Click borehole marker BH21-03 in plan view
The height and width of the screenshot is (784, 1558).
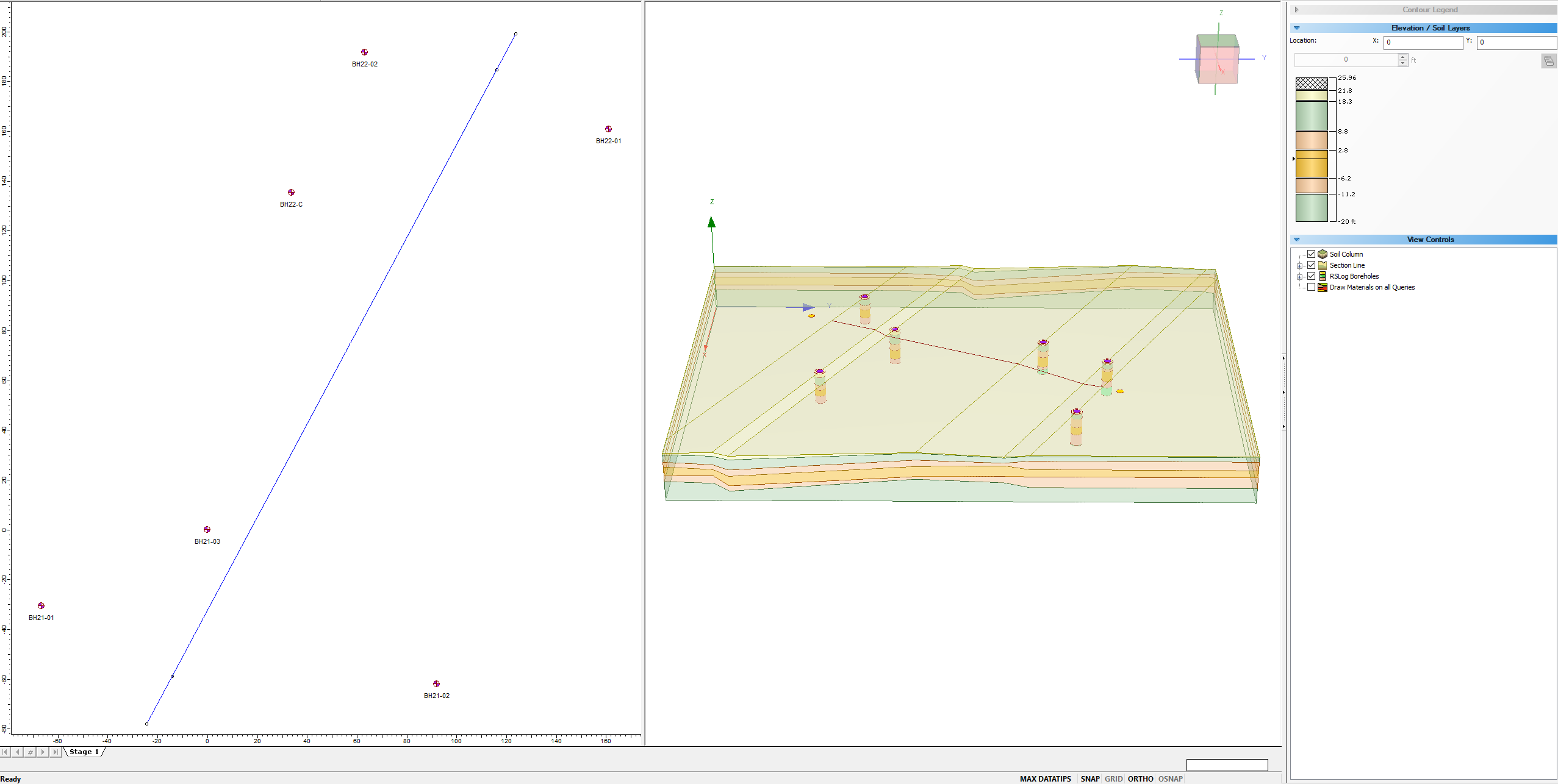207,530
